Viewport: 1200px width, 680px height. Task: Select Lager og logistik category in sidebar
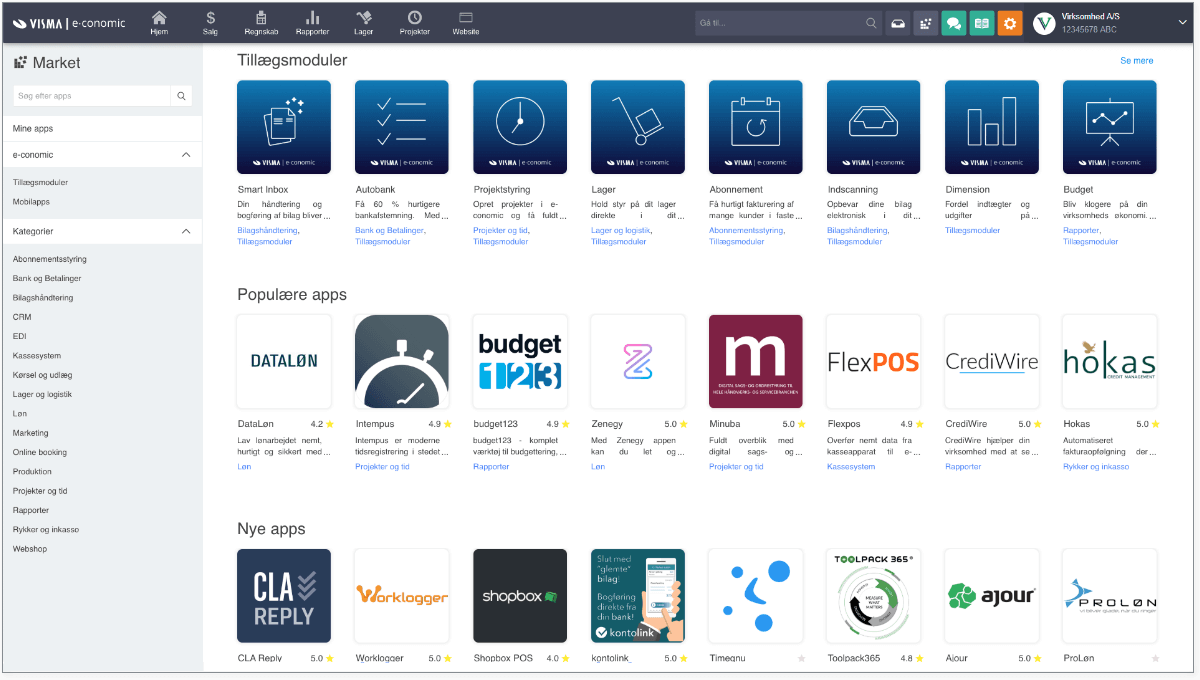tap(43, 394)
